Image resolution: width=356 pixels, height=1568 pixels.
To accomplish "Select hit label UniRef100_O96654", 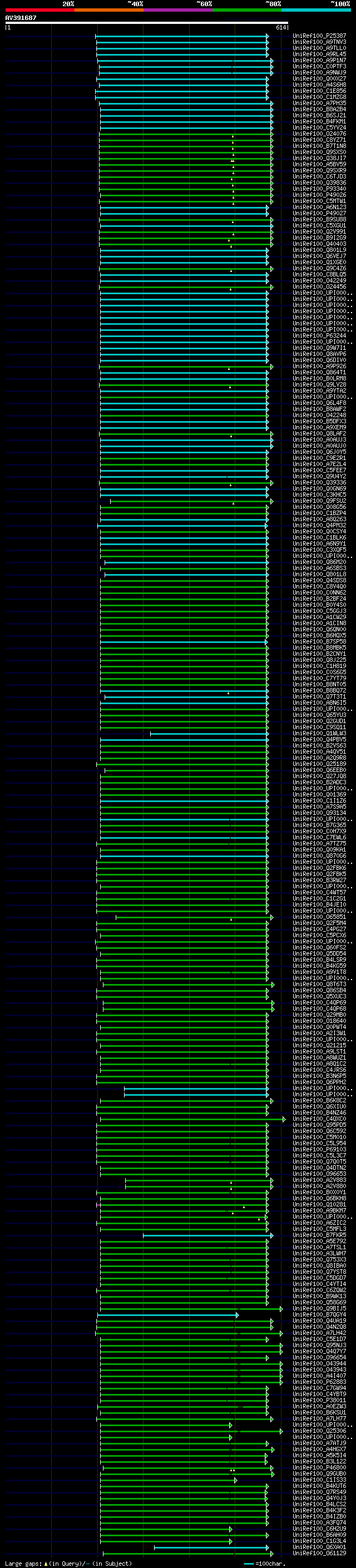I will (x=319, y=1357).
